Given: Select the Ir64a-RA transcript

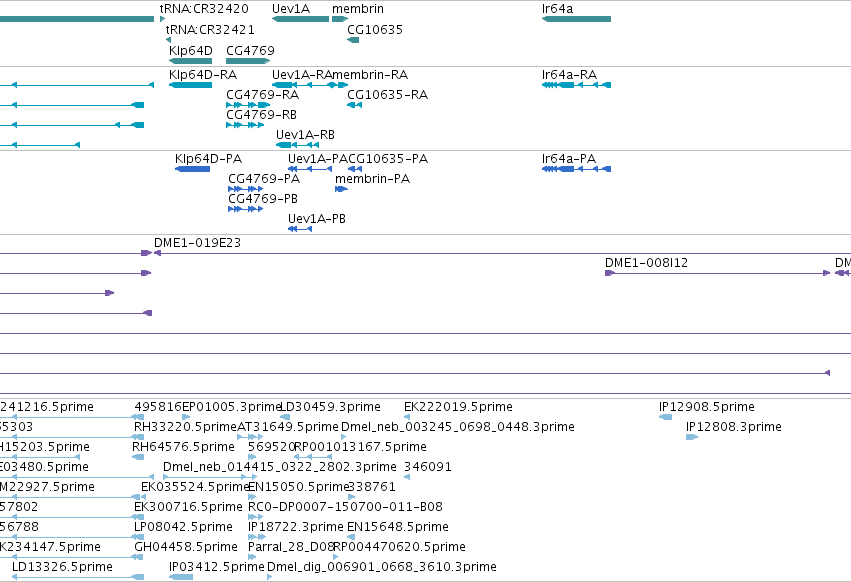Looking at the screenshot, I should tap(576, 85).
